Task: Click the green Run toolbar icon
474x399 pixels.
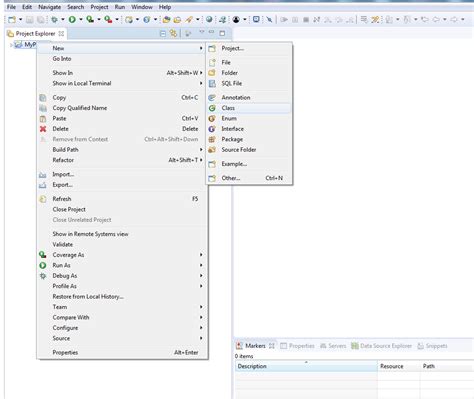Action: [72, 20]
